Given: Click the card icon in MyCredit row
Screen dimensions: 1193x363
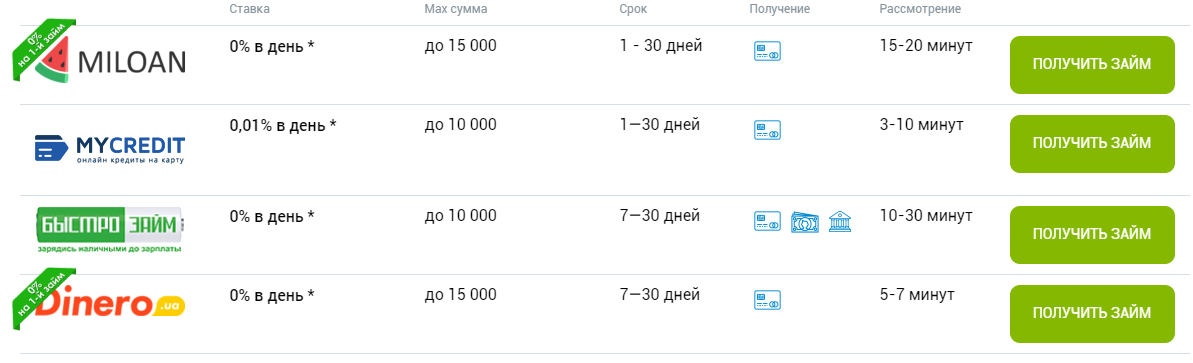Looking at the screenshot, I should (x=767, y=130).
